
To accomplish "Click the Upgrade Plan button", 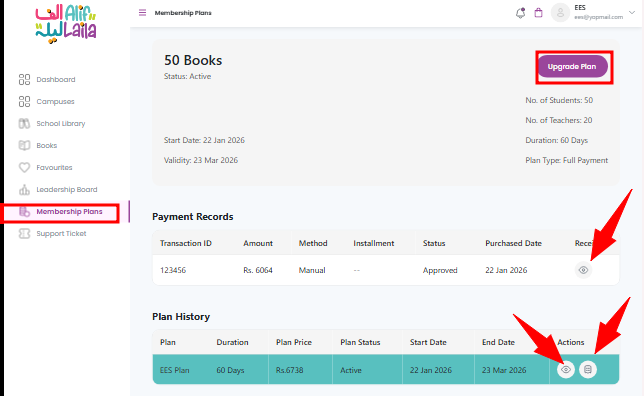I will pyautogui.click(x=572, y=67).
